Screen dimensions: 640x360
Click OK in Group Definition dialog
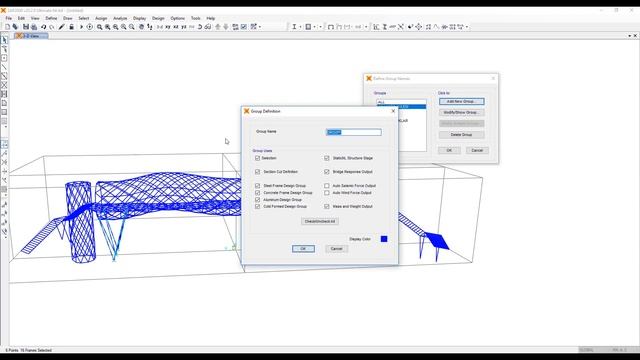point(303,249)
